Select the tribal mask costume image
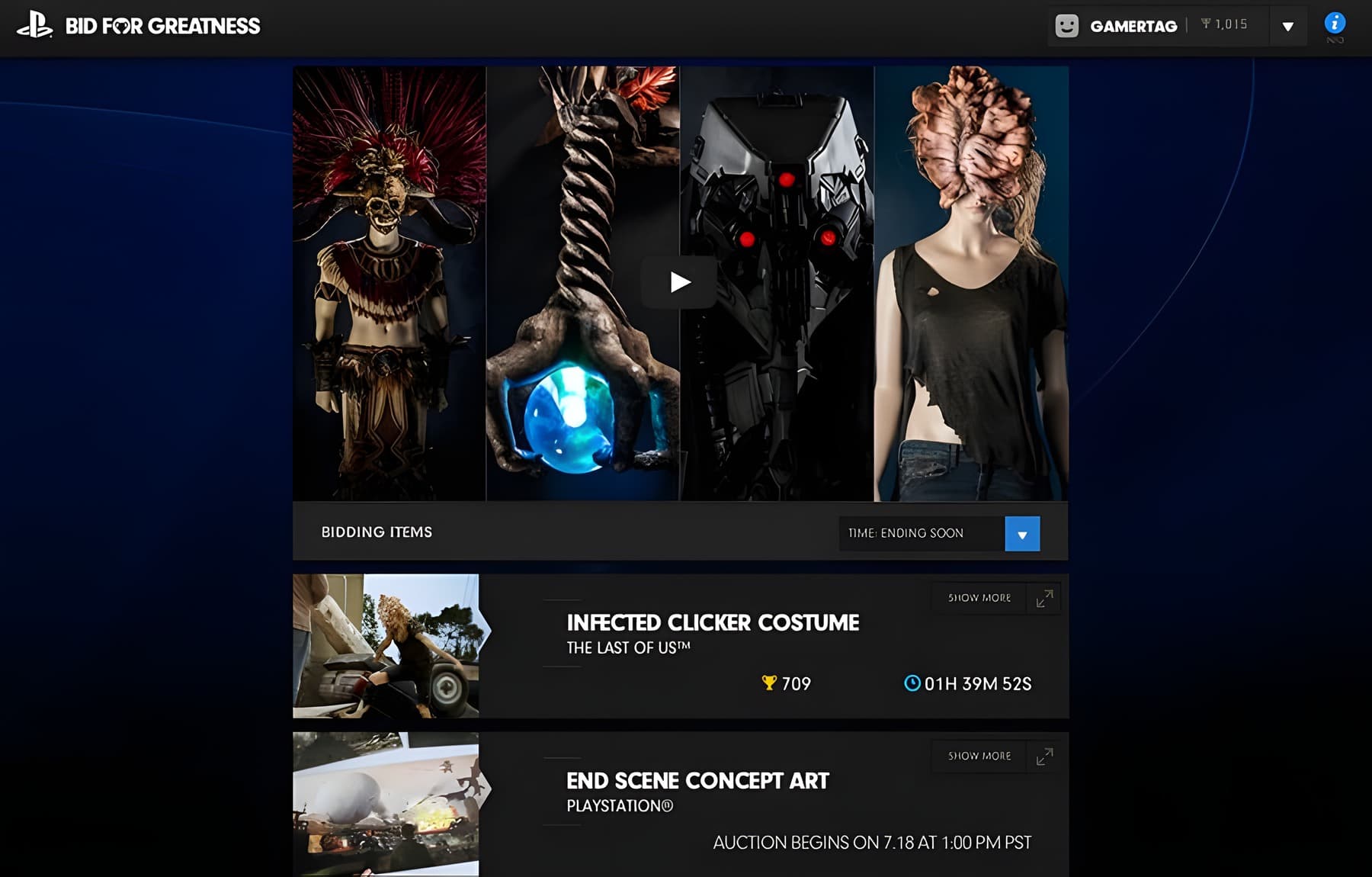 point(389,284)
